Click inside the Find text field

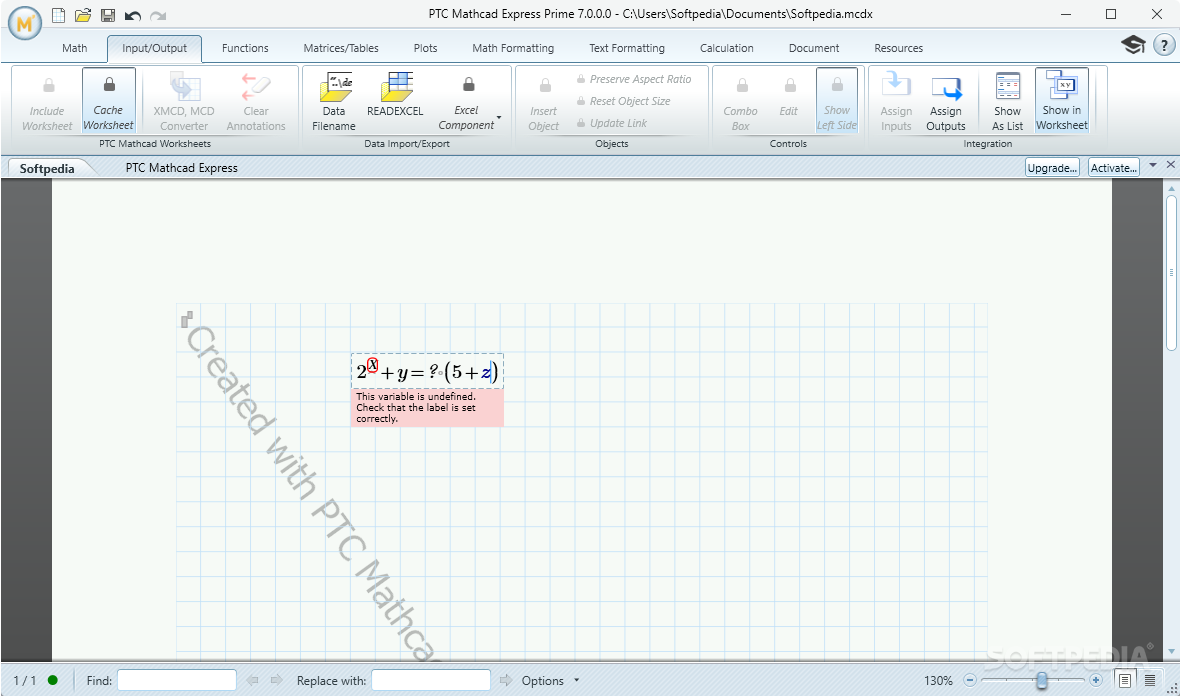pyautogui.click(x=177, y=680)
